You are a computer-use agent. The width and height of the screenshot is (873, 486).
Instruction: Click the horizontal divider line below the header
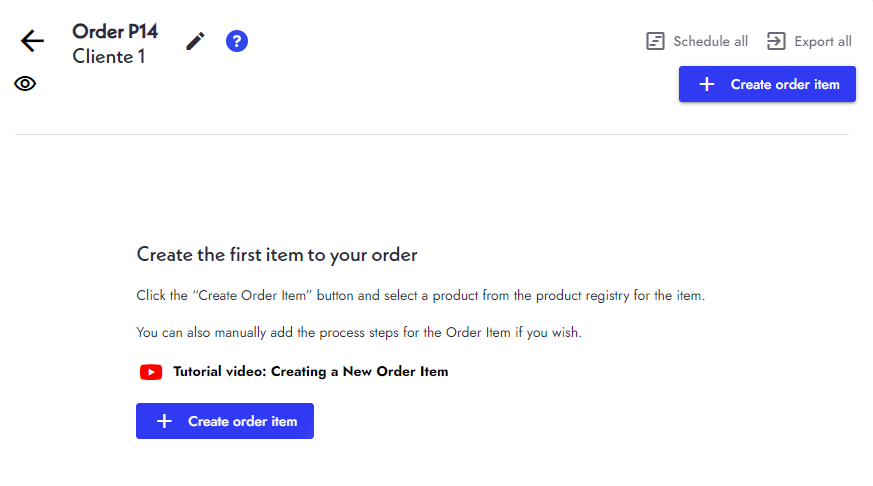pyautogui.click(x=432, y=134)
